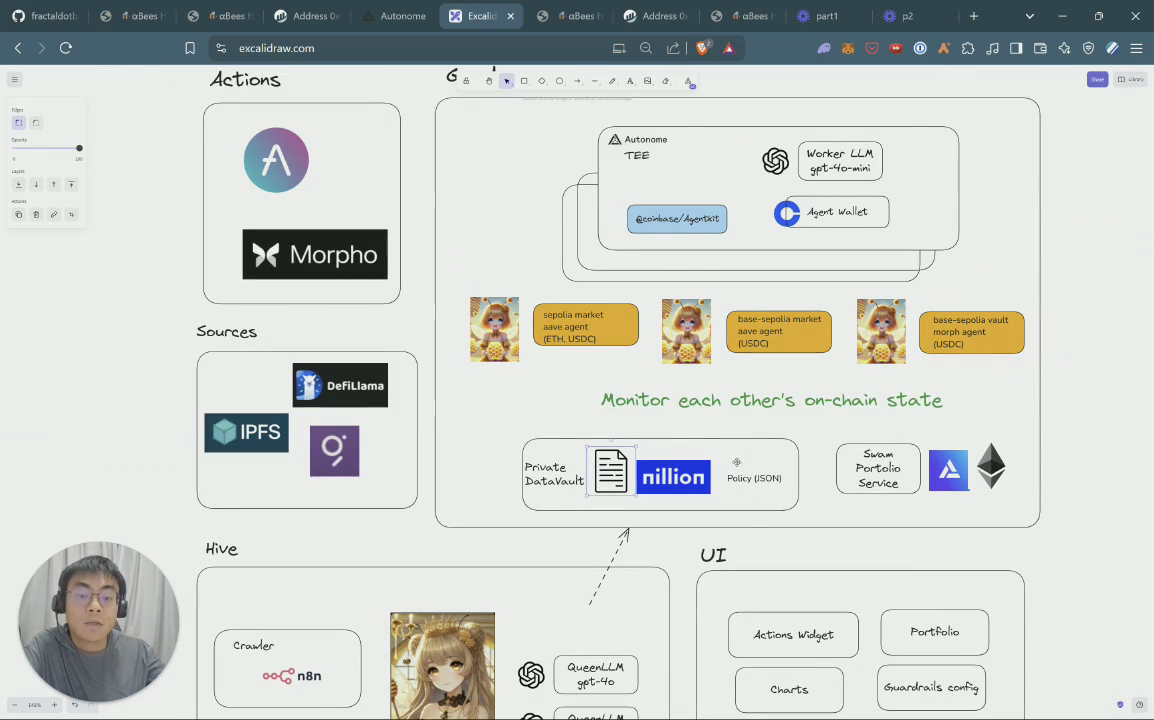
Task: Select the 'Agent Wallet' box
Action: pos(838,212)
